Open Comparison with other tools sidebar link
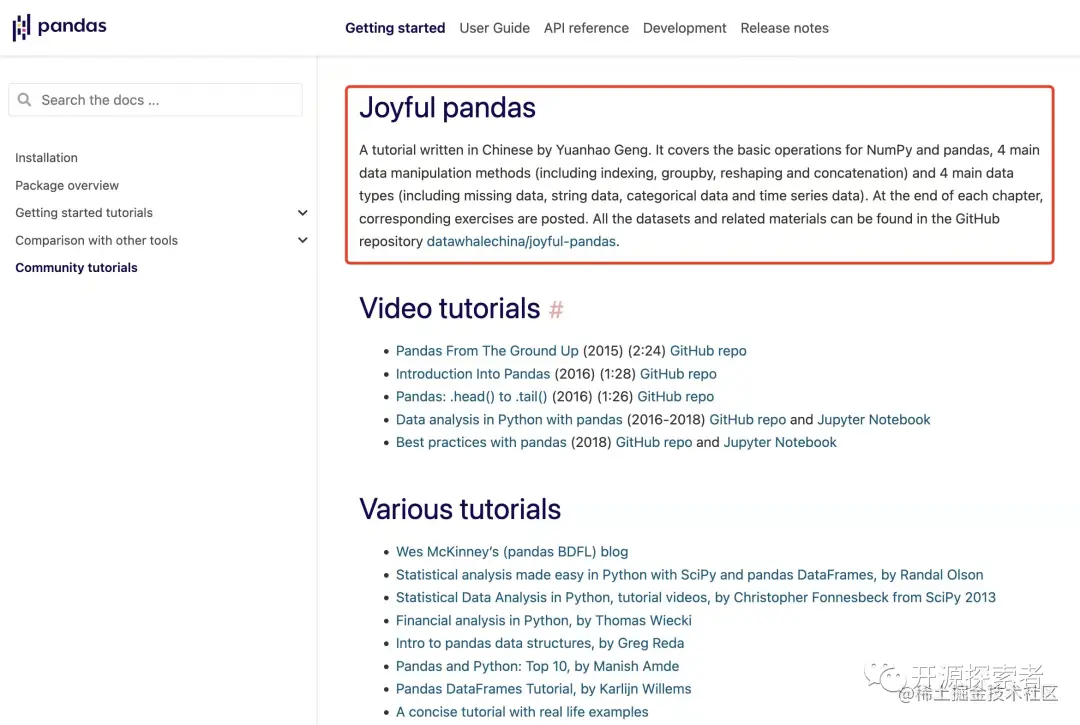The image size is (1080, 725). pyautogui.click(x=96, y=240)
